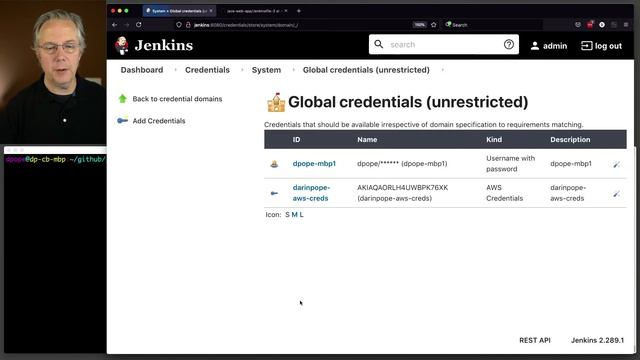Screen dimensions: 640x360
Task: Click the credential type icon in dpope-mbp1 row
Action: point(274,164)
